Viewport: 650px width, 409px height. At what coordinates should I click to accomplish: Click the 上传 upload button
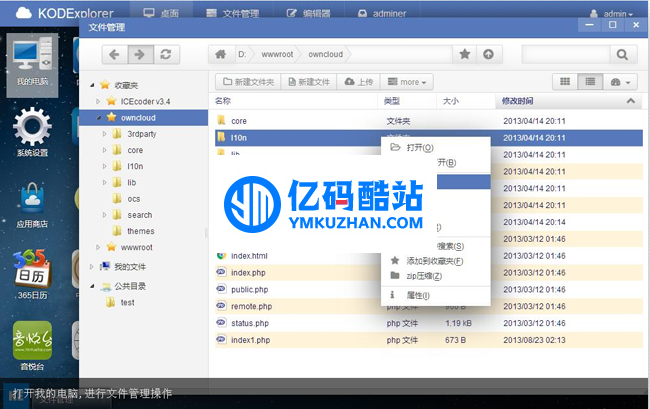pos(359,82)
